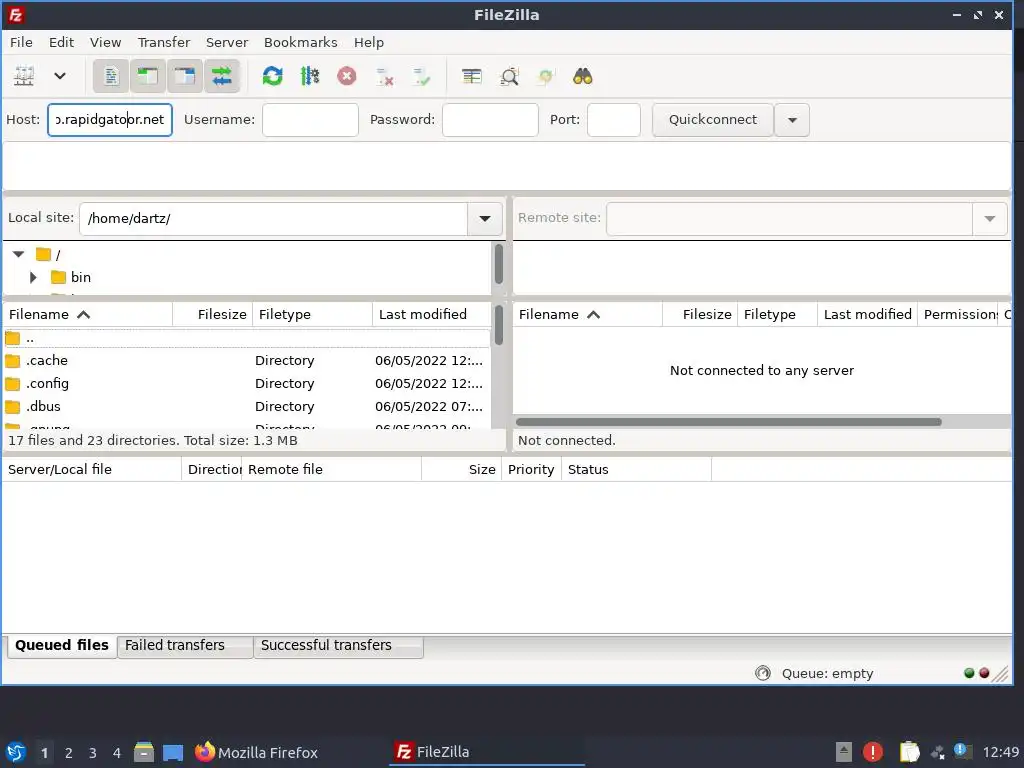Toggle transfer queue display
Screen dimensions: 1024x768
[222, 76]
